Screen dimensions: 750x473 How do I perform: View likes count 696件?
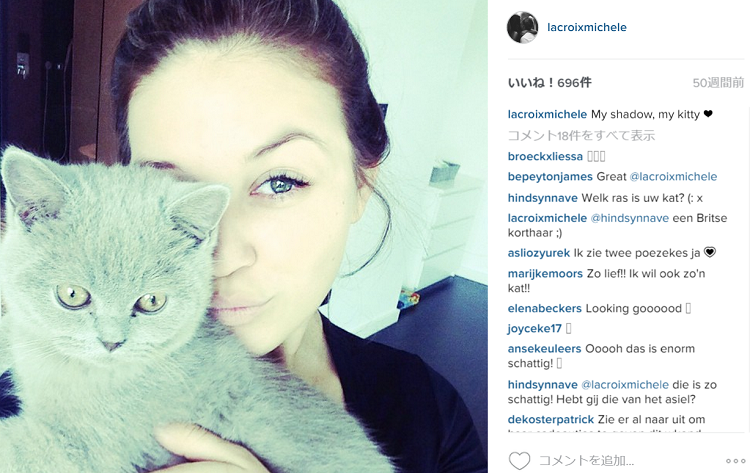pyautogui.click(x=550, y=83)
